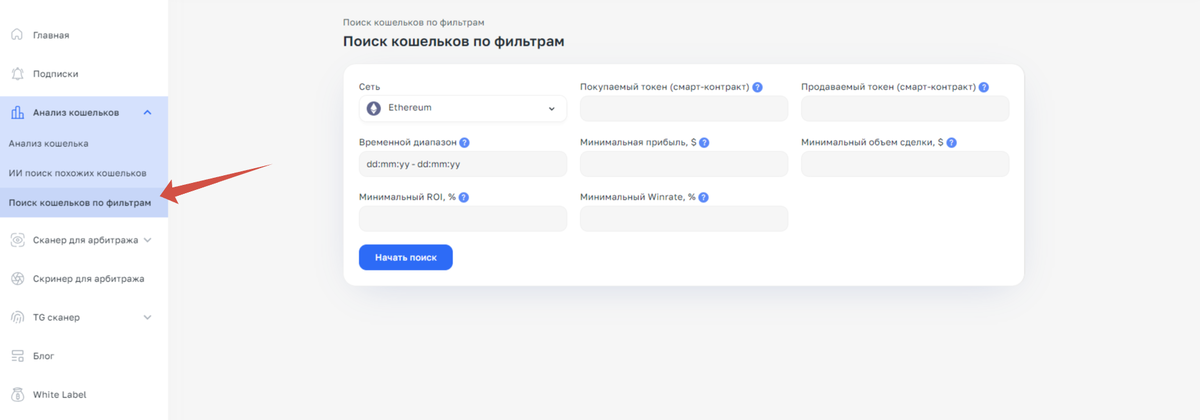
Task: Click the Сканер для арбитража icon
Action: [17, 240]
